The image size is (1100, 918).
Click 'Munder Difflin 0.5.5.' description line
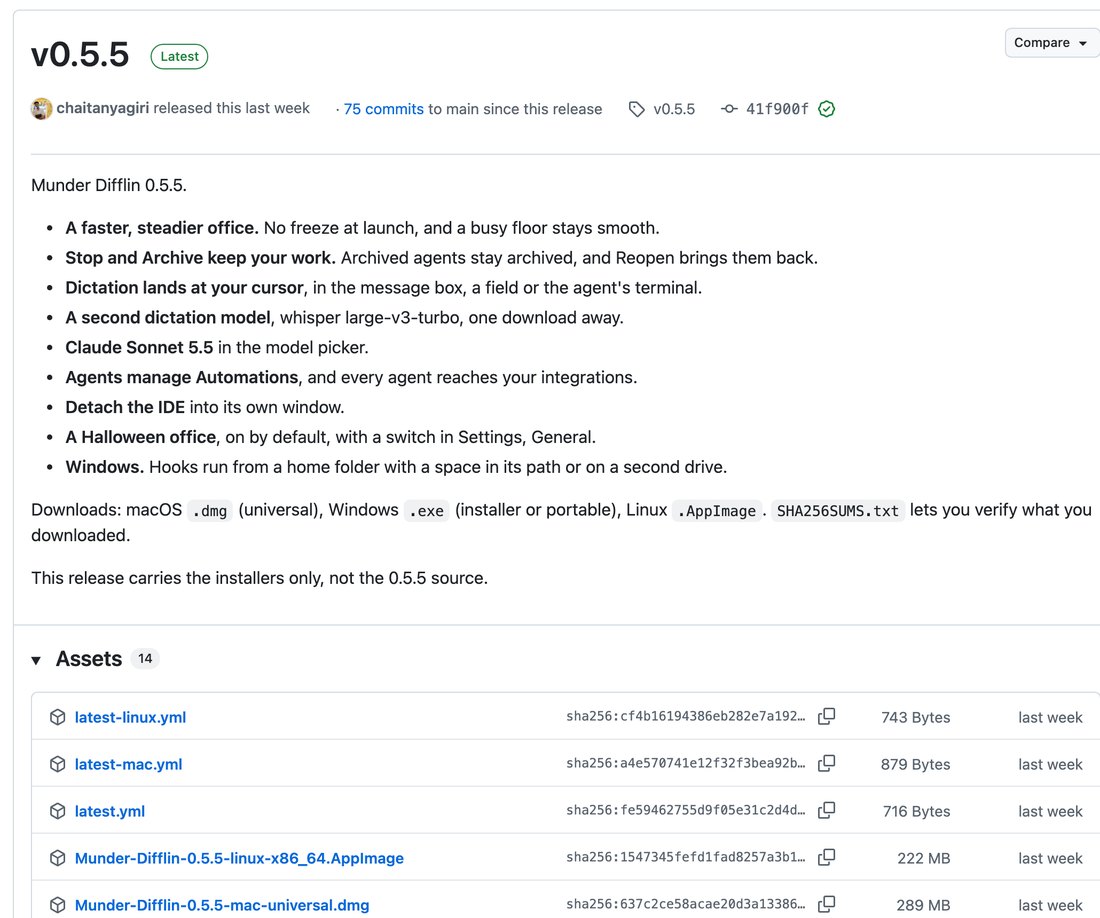coord(109,185)
